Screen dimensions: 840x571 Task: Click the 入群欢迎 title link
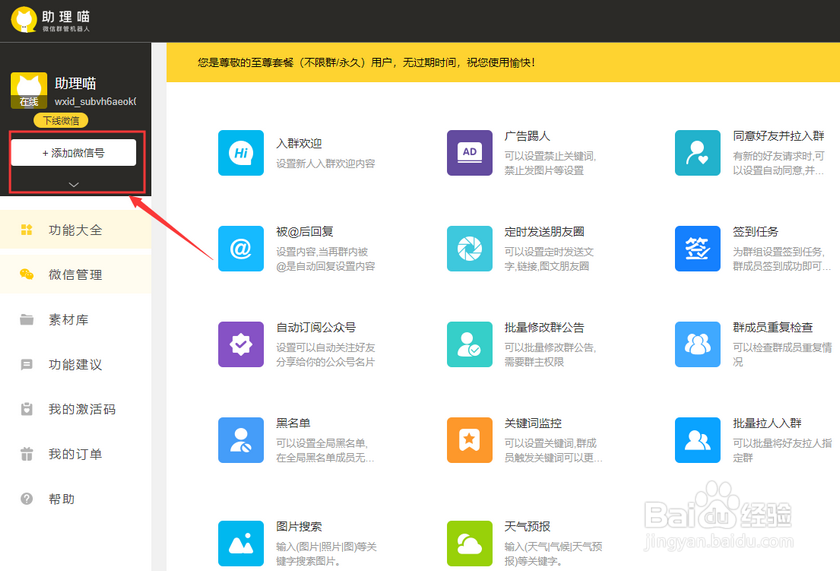pos(299,144)
